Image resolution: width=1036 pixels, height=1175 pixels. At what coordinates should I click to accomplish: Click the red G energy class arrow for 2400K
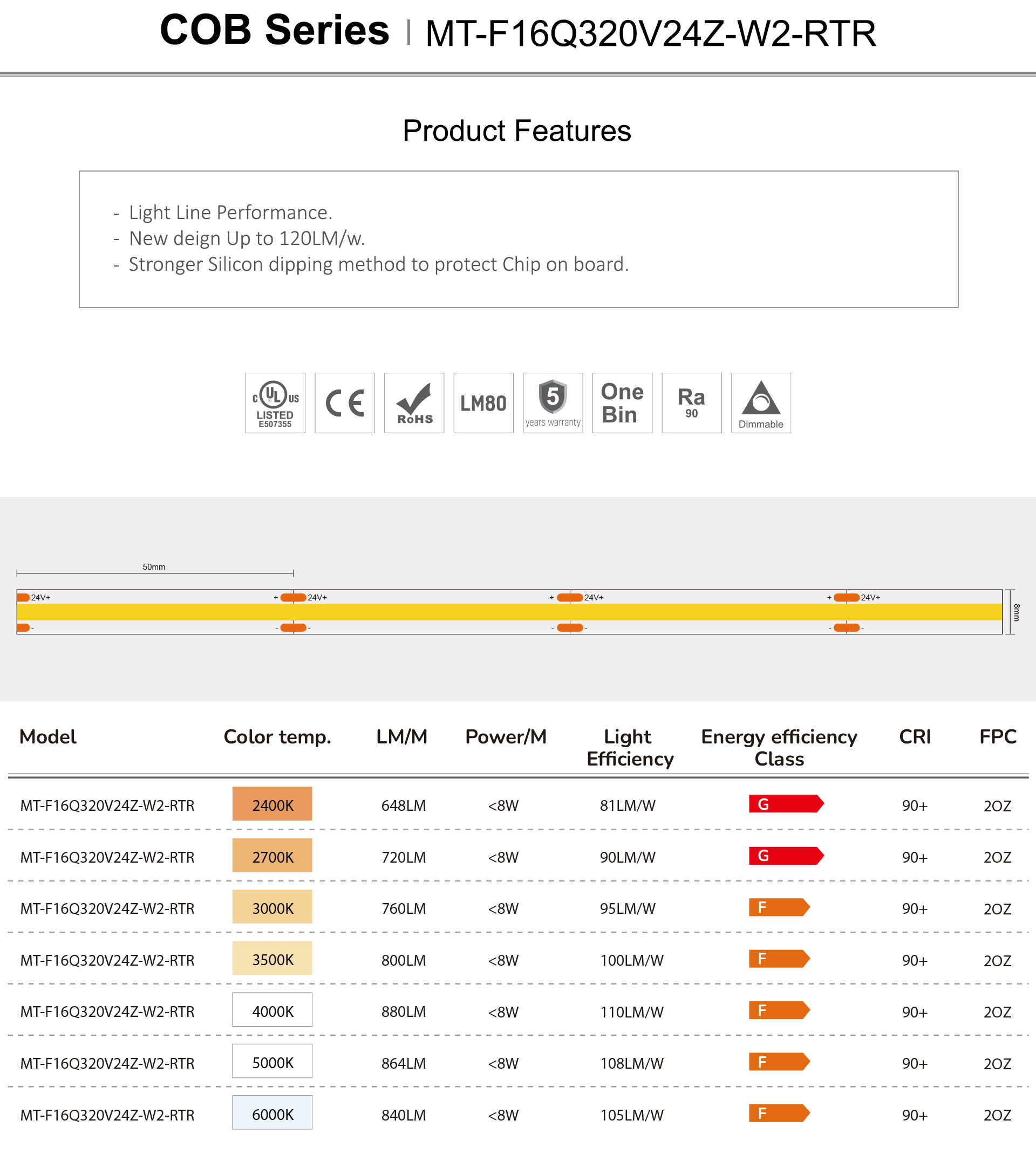[x=785, y=804]
